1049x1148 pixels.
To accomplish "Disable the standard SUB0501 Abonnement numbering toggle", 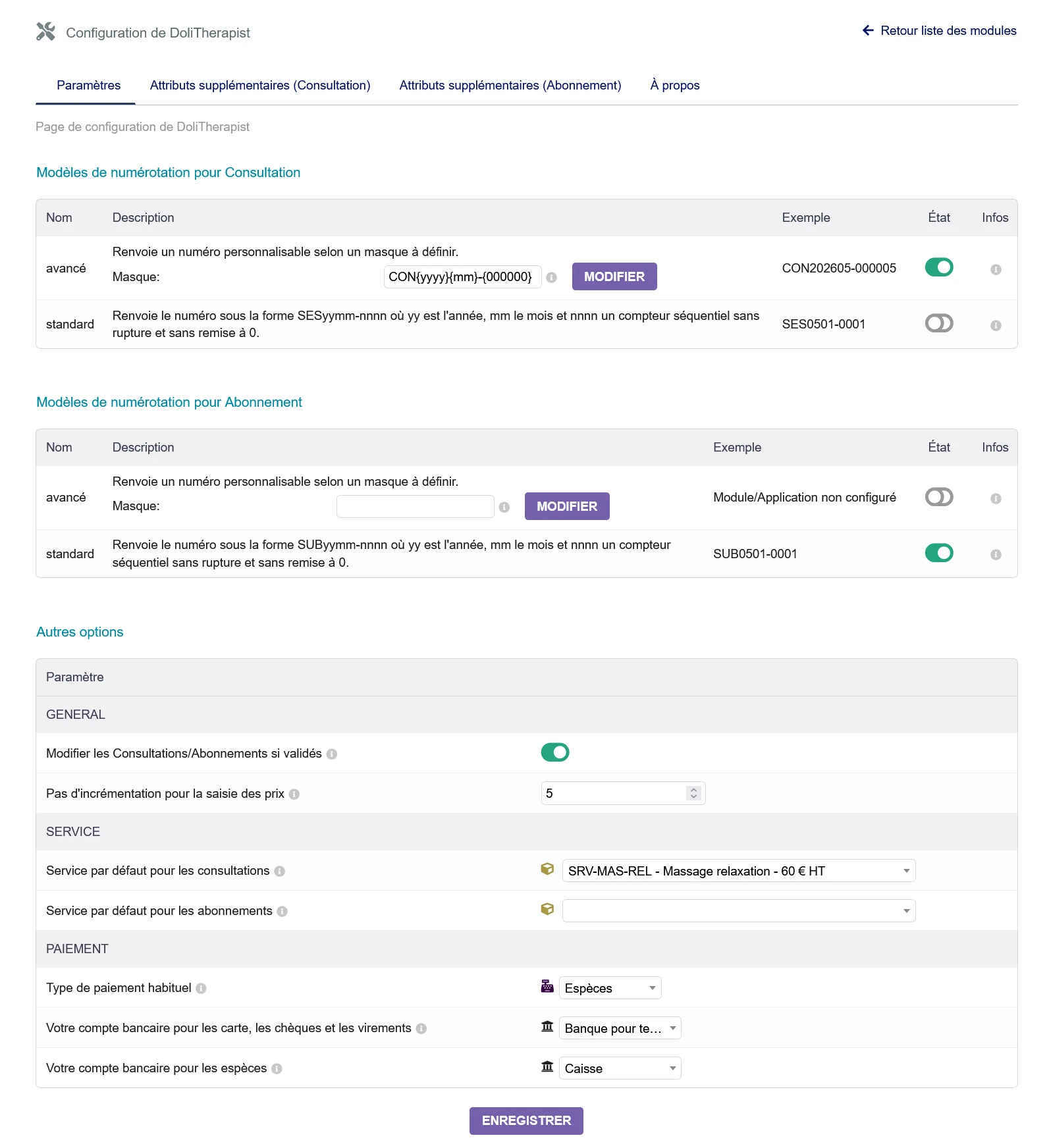I will [x=939, y=553].
